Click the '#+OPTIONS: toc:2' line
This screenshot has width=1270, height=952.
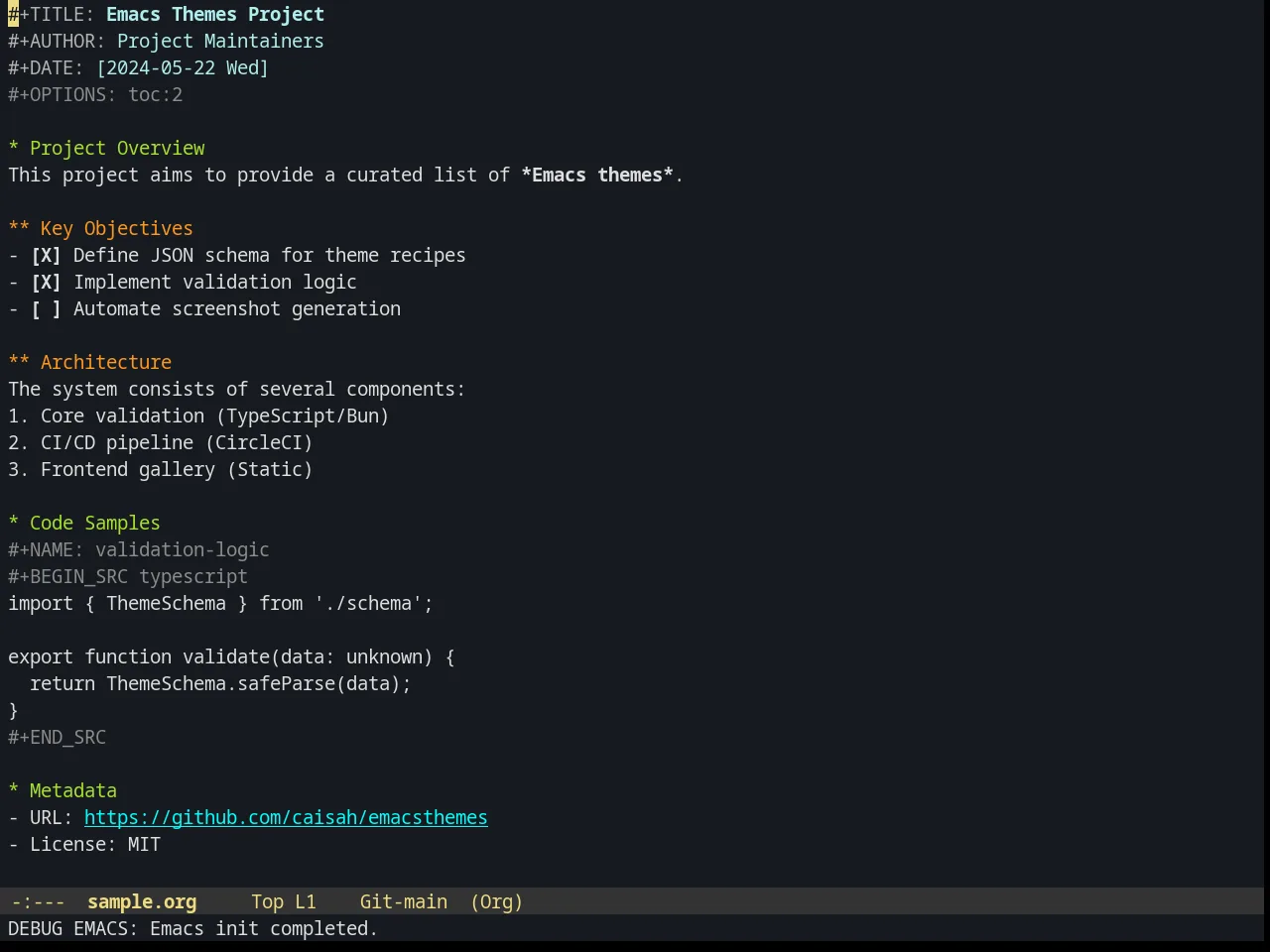[x=95, y=95]
